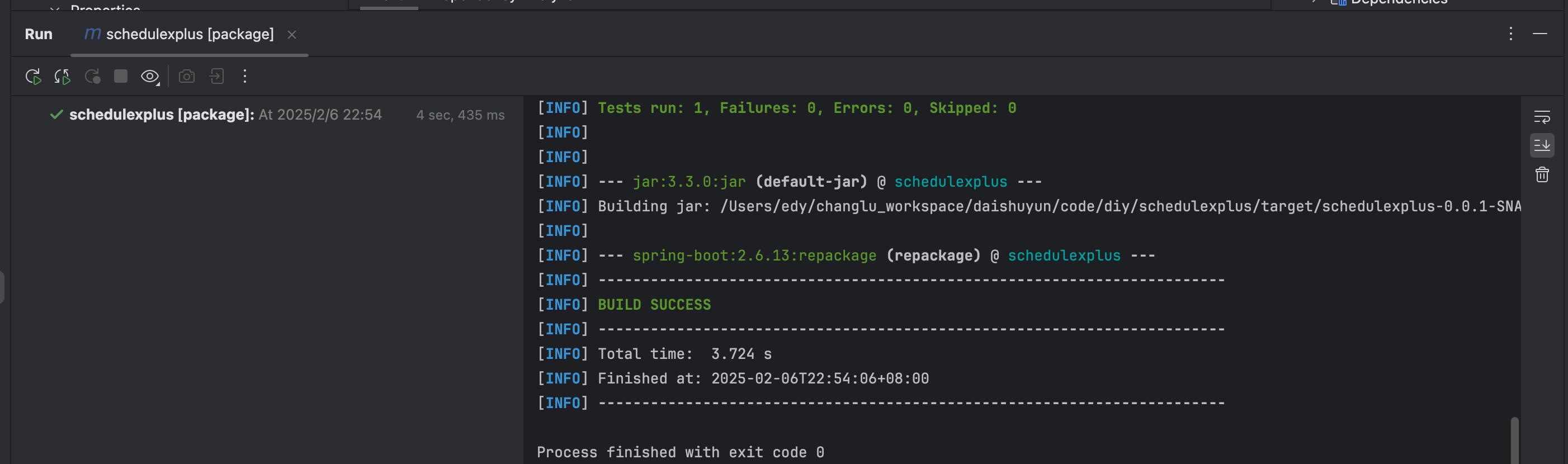Viewport: 1568px width, 464px height.
Task: Click the jar path in Building jar line
Action: tap(1120, 206)
